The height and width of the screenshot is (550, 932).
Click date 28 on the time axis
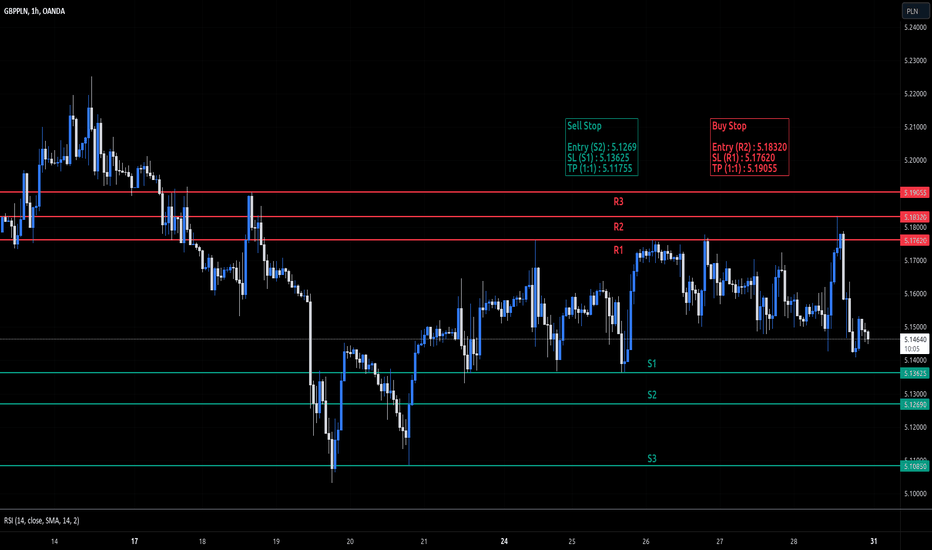pos(794,542)
